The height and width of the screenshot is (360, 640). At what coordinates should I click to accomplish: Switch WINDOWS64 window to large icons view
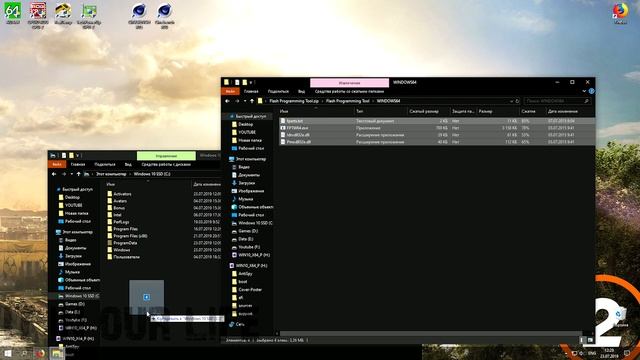coord(590,340)
